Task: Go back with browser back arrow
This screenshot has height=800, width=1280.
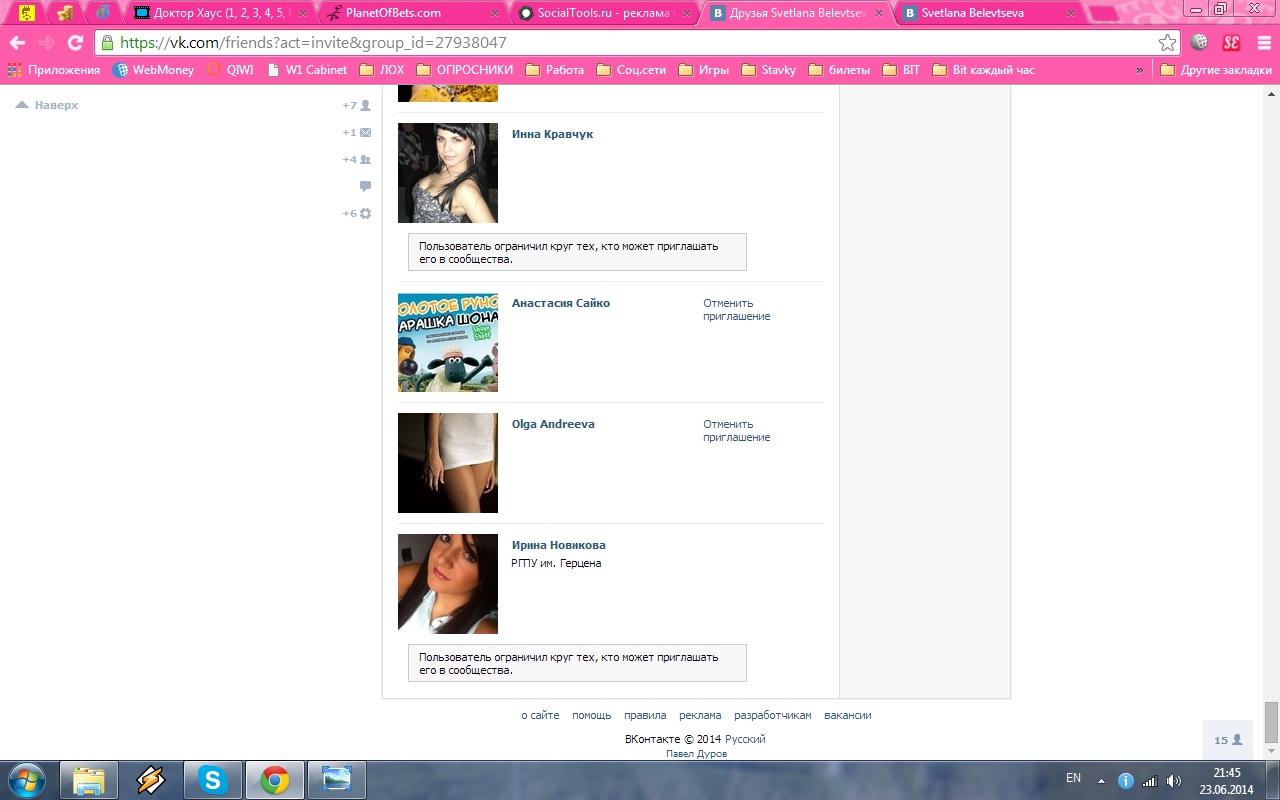Action: (x=17, y=43)
